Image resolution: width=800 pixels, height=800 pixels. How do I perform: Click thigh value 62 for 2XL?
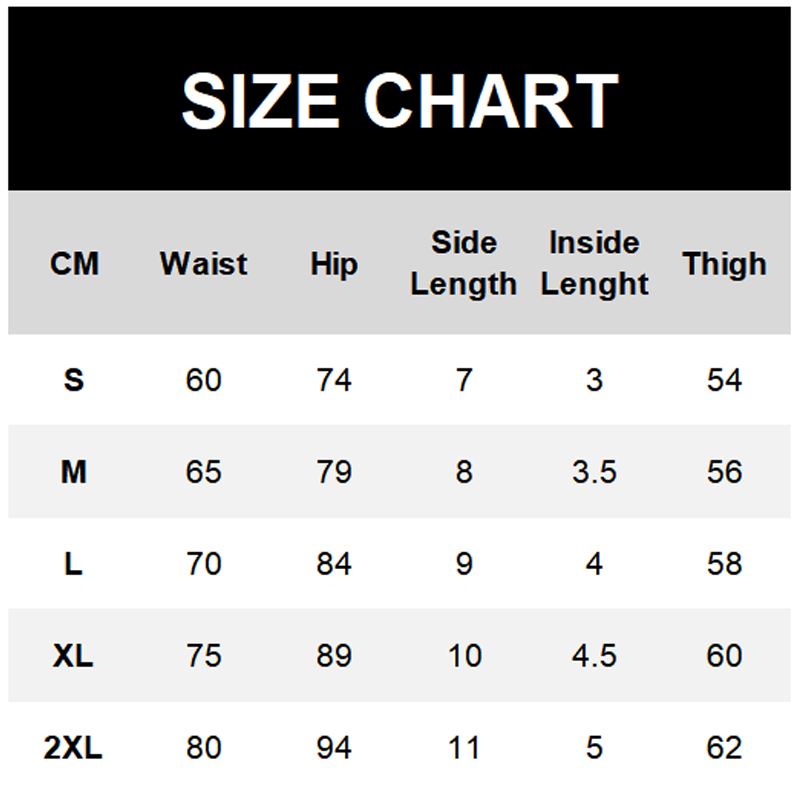tap(724, 748)
